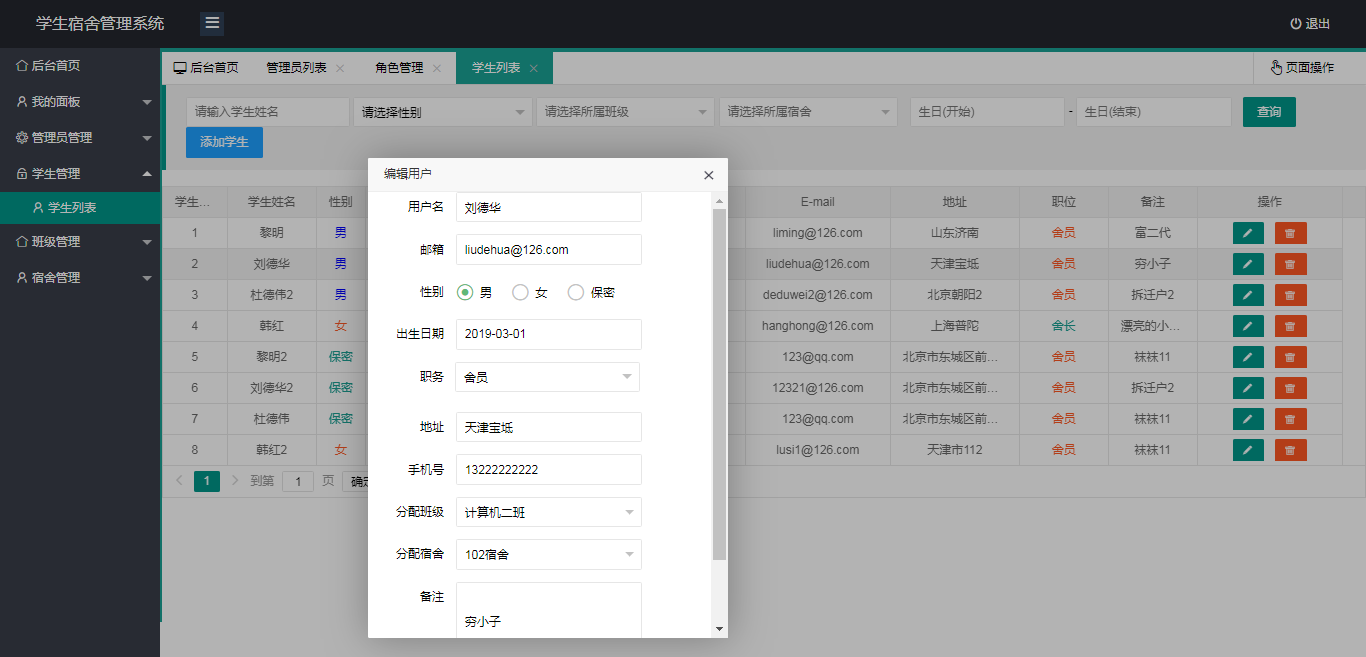Image resolution: width=1366 pixels, height=657 pixels.
Task: Open the edit pencil icon for 黎明
Action: [1247, 233]
